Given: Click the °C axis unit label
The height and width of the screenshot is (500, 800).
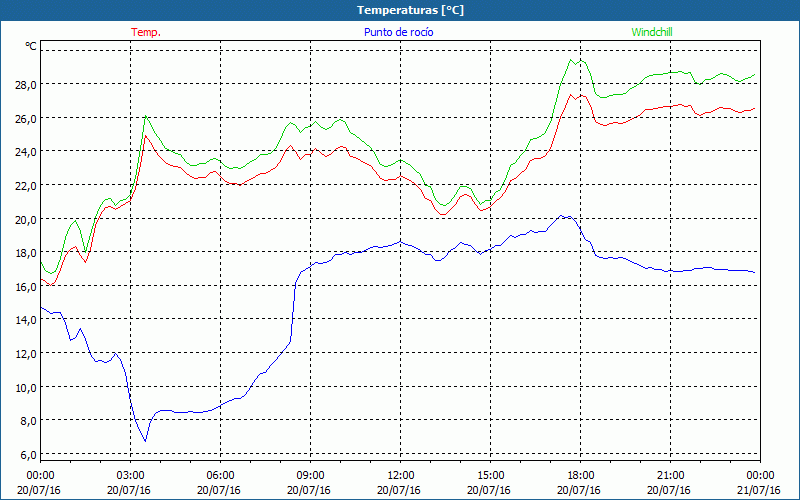Looking at the screenshot, I should tap(31, 46).
